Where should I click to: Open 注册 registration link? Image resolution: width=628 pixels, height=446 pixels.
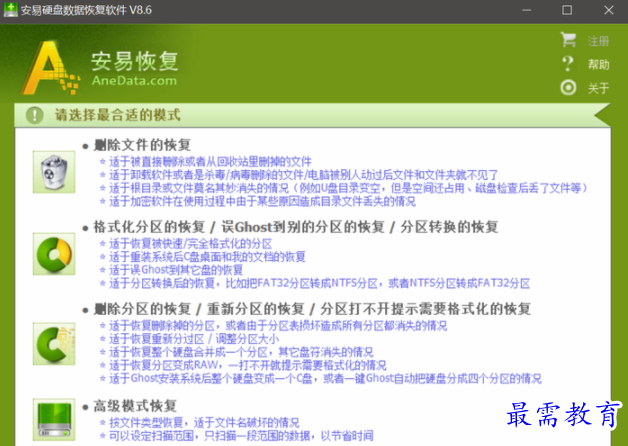[x=598, y=41]
